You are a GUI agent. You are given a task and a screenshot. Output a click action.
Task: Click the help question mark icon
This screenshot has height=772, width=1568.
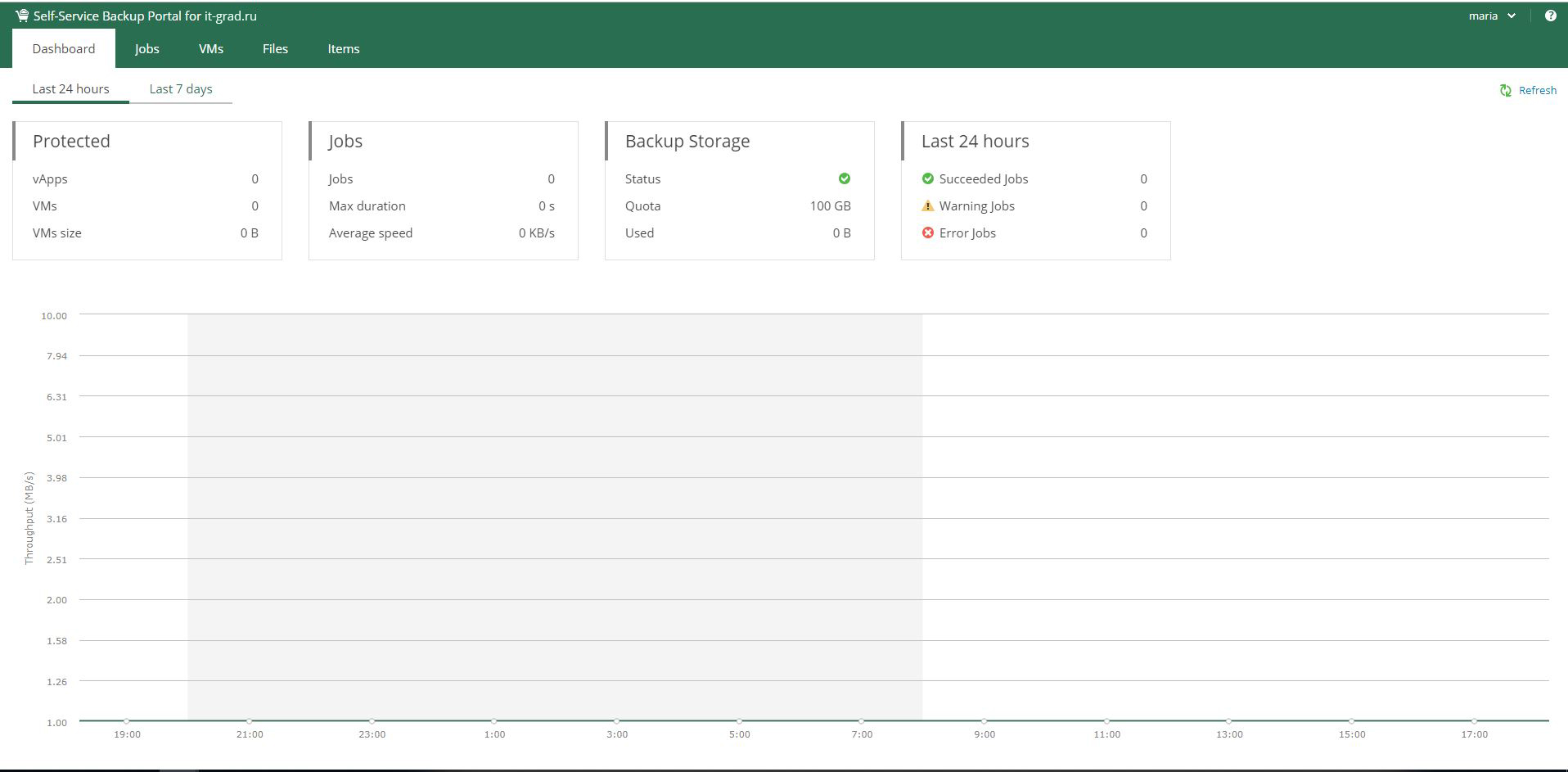(x=1550, y=16)
